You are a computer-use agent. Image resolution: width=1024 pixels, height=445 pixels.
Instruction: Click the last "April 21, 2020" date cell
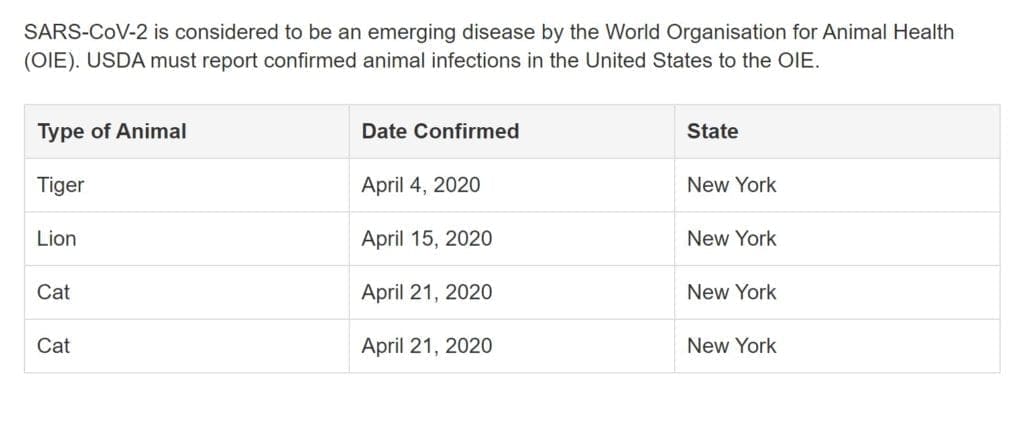(x=512, y=346)
